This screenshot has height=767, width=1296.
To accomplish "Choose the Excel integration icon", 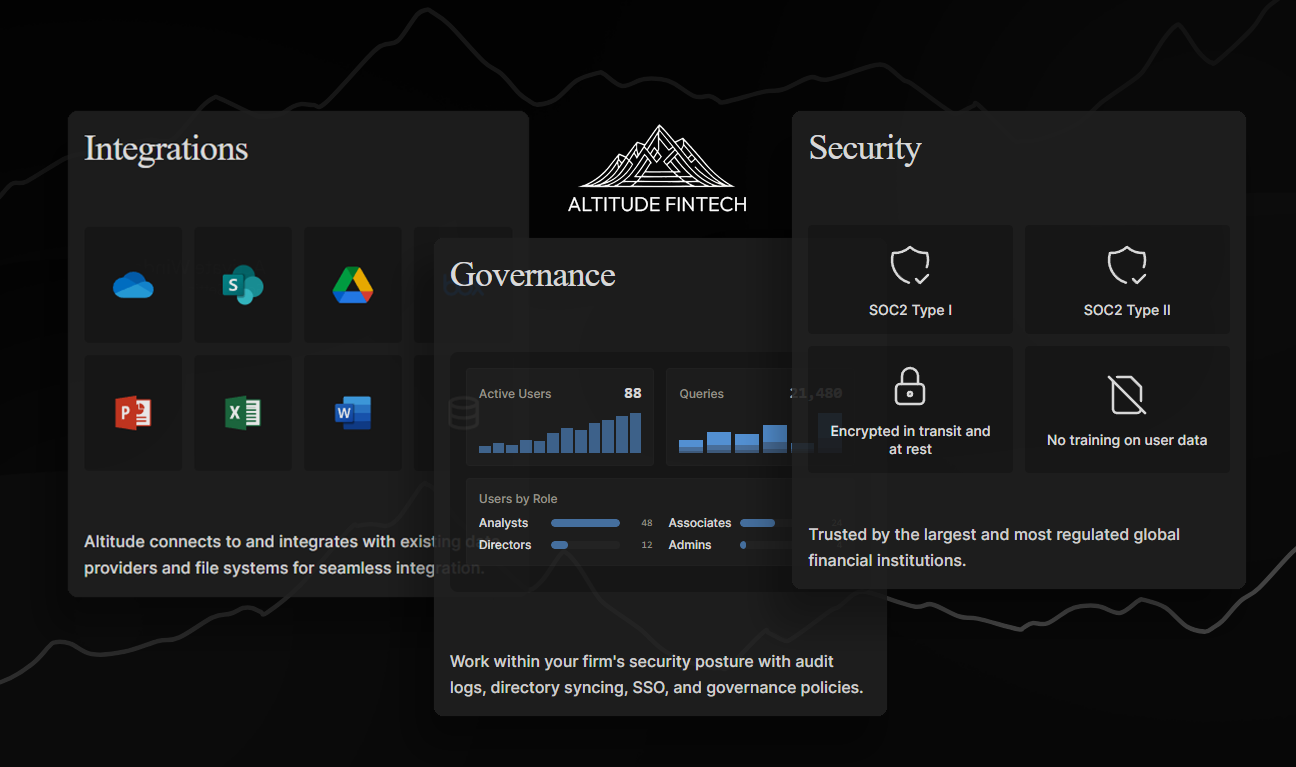I will (x=242, y=412).
